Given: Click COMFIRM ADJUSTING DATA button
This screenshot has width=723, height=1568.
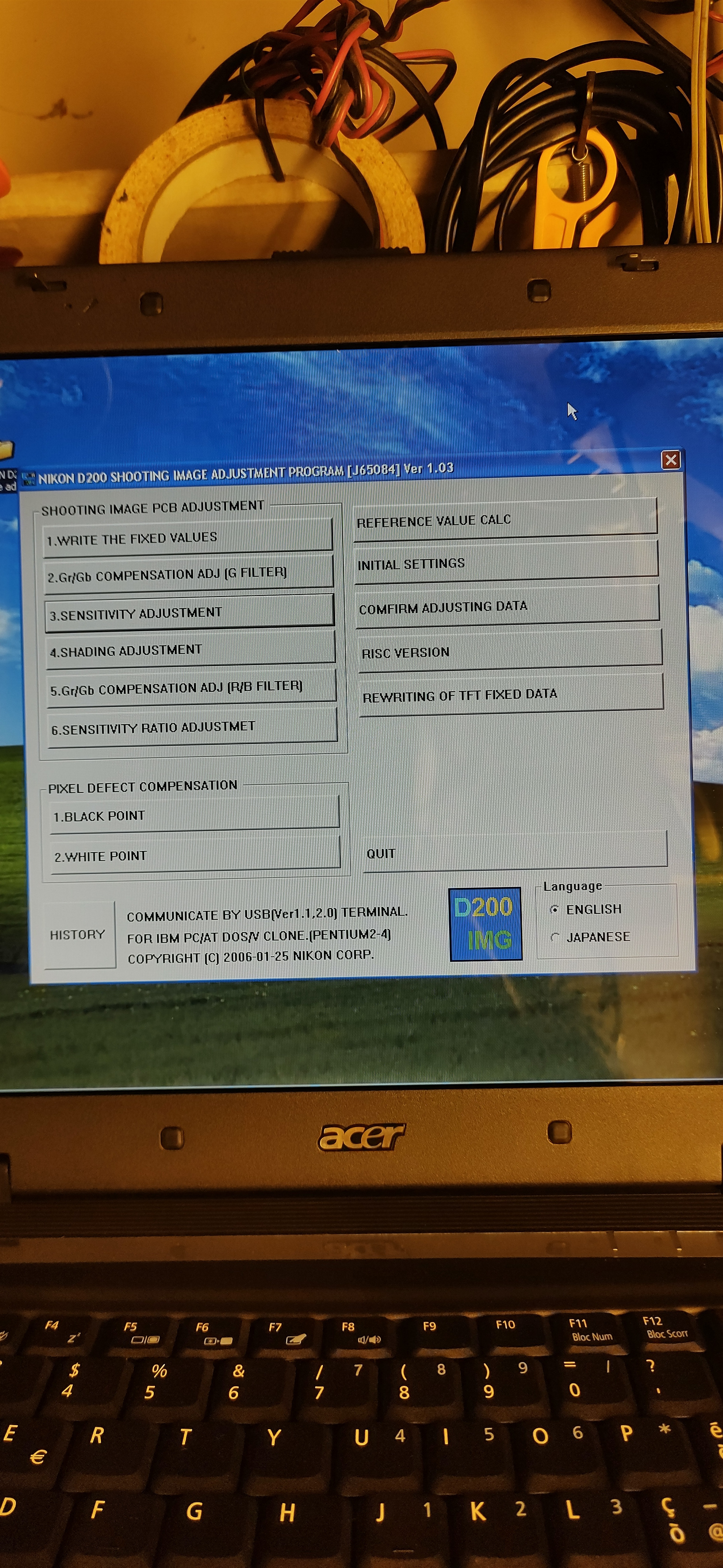Looking at the screenshot, I should 507,606.
